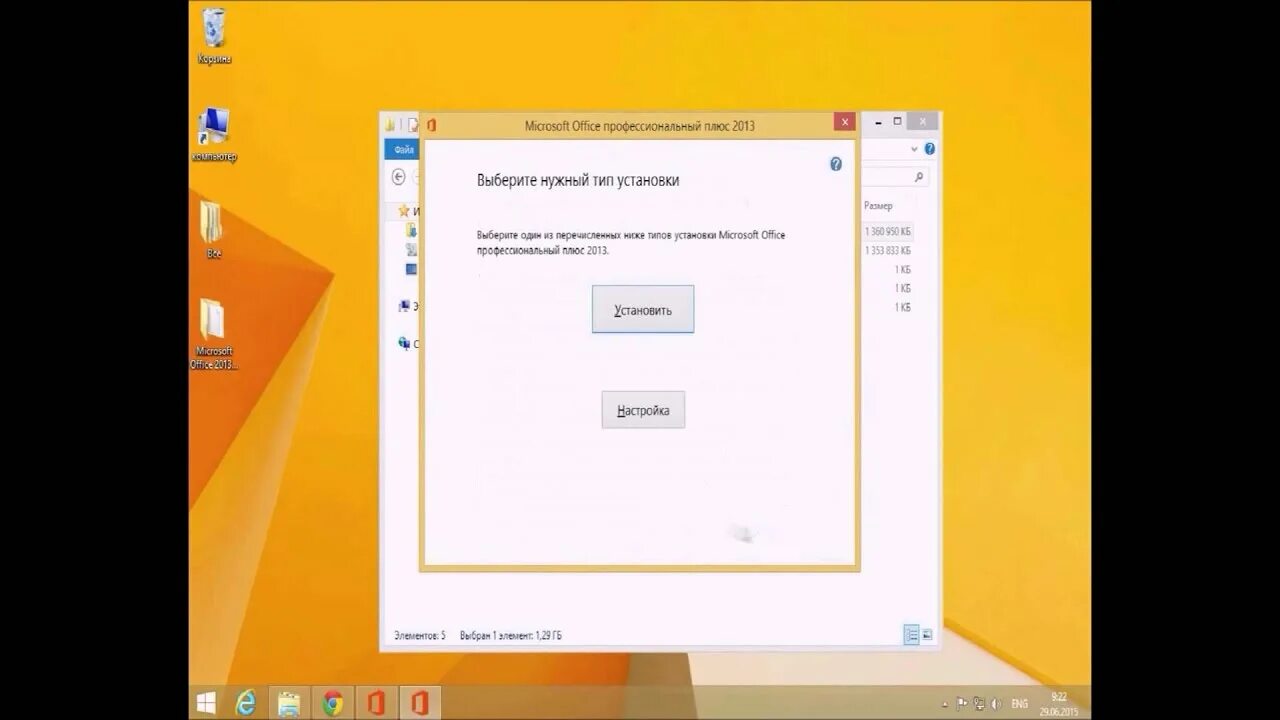The width and height of the screenshot is (1280, 720).
Task: Click the active Office setup taskbar icon
Action: 419,703
